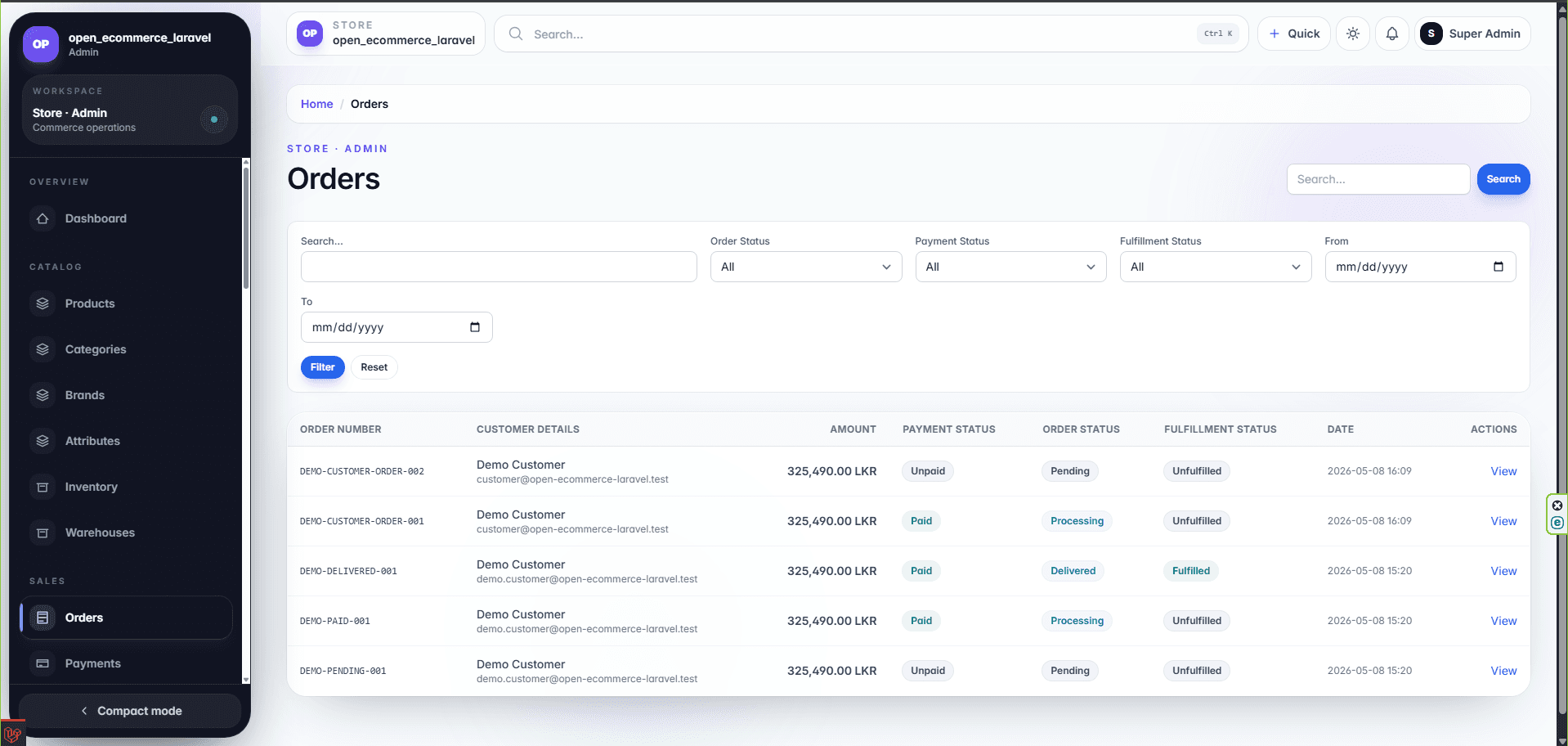Viewport: 1568px width, 746px height.
Task: Click the Unpaid badge for DEMO-CUSTOMER-ORDER-002
Action: click(x=928, y=471)
